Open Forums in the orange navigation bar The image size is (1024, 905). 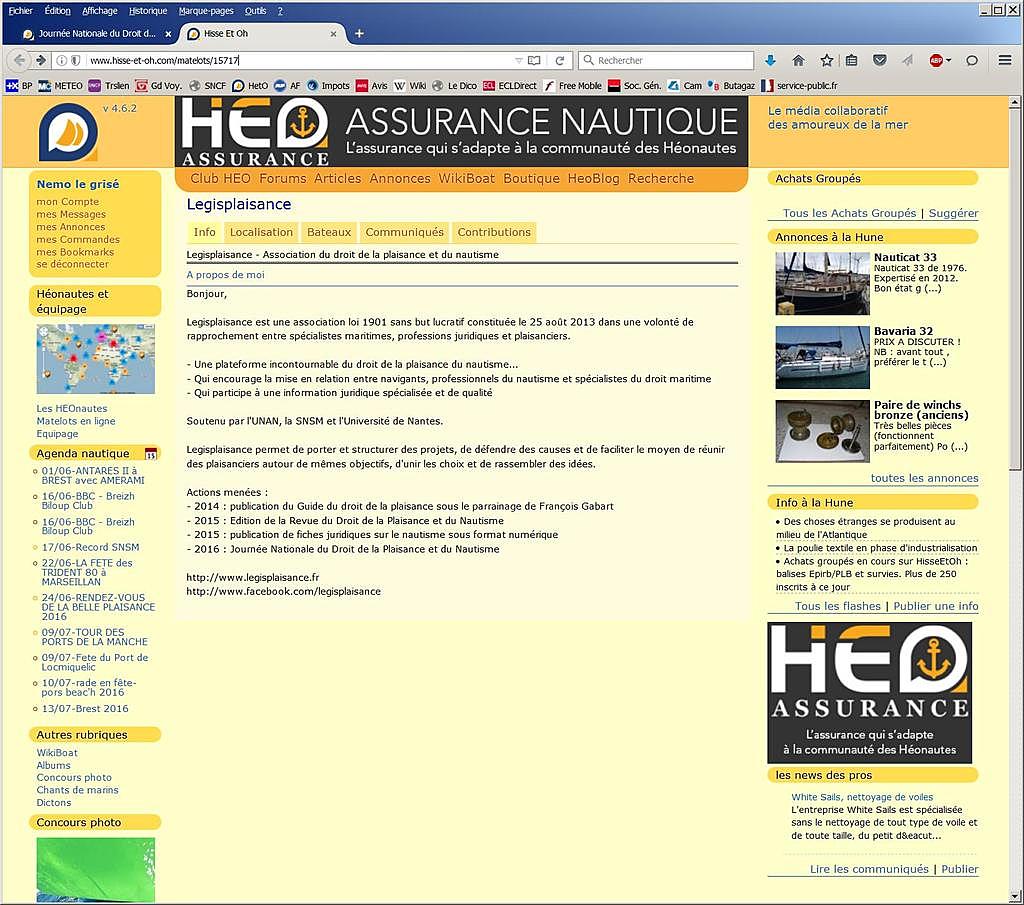click(x=283, y=178)
